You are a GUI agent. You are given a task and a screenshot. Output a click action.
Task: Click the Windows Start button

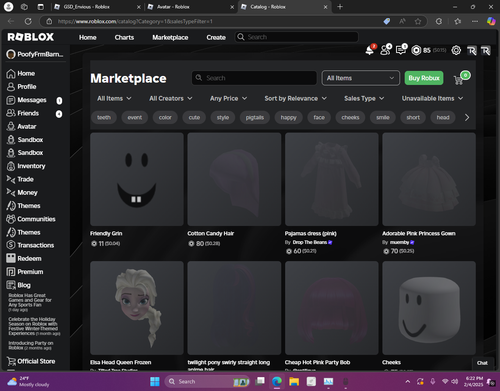tap(155, 381)
